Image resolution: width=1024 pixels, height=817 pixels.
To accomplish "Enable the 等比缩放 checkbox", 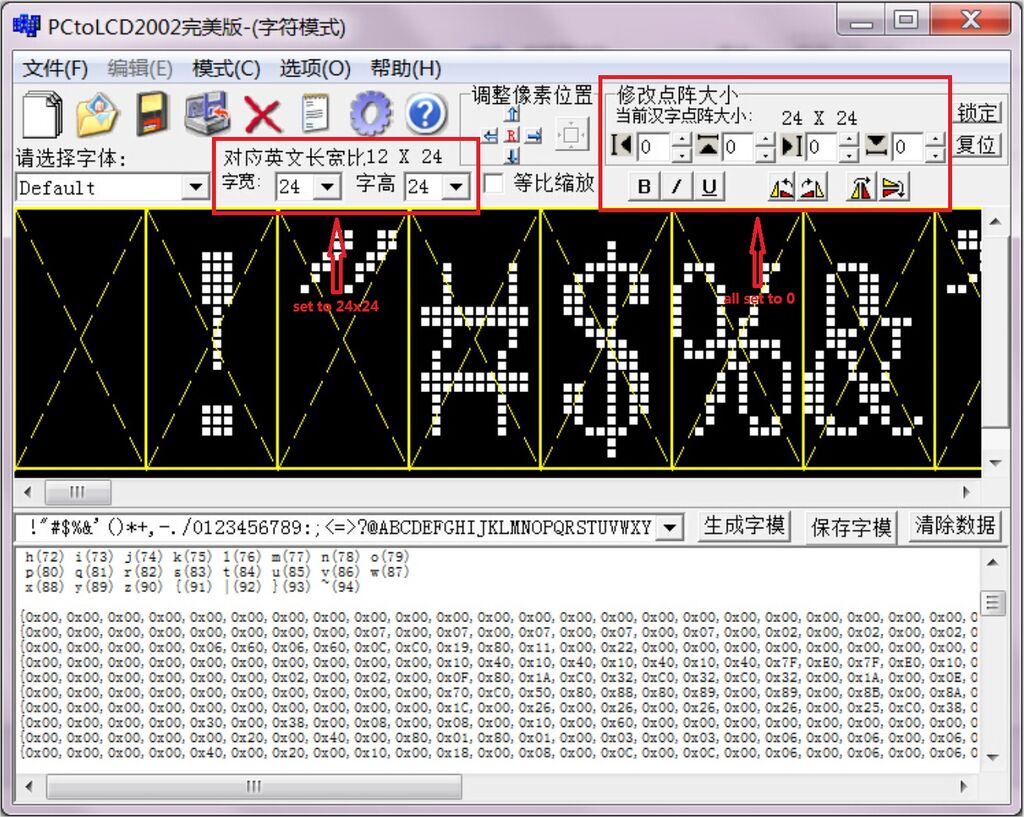I will (493, 184).
